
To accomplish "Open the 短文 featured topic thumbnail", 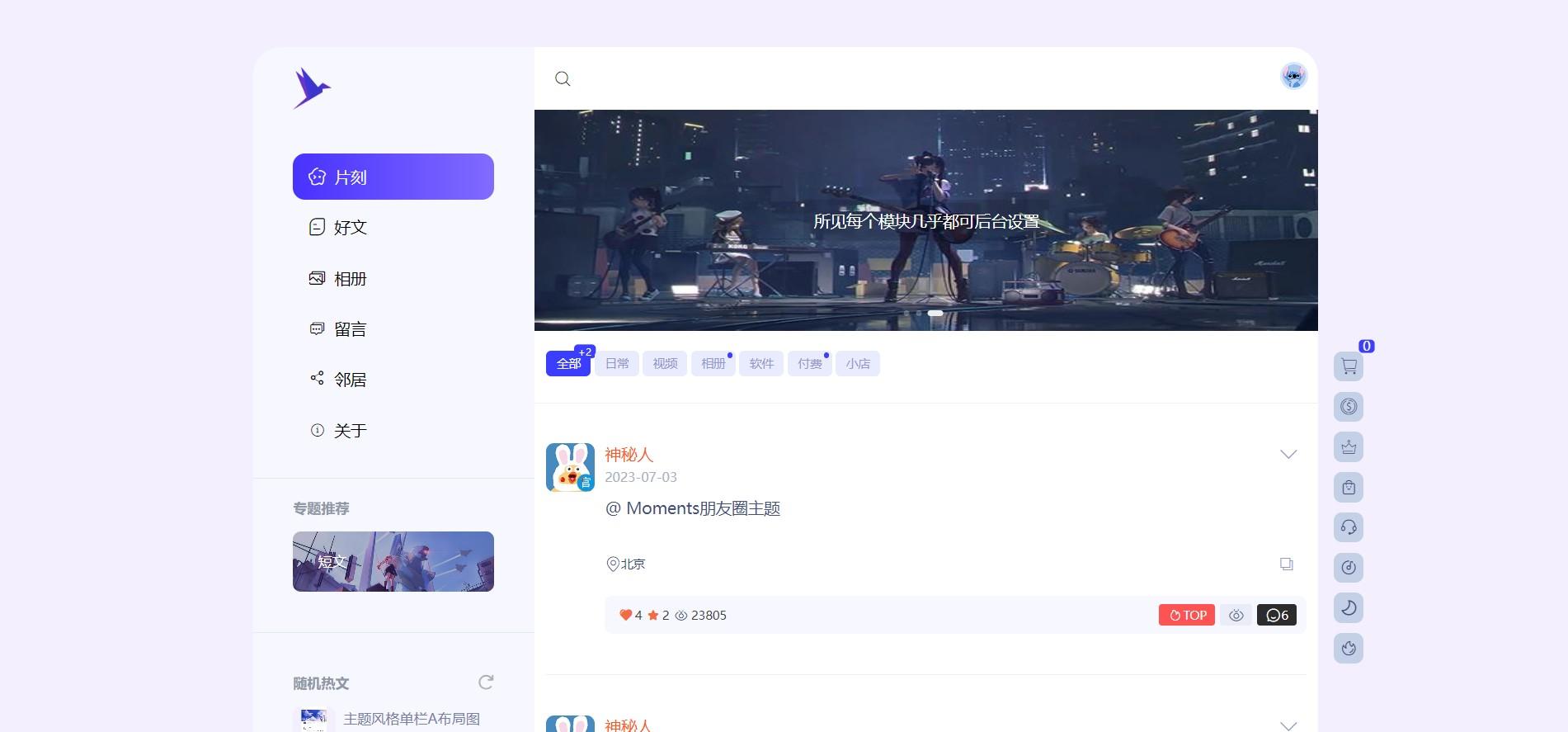I will click(393, 561).
